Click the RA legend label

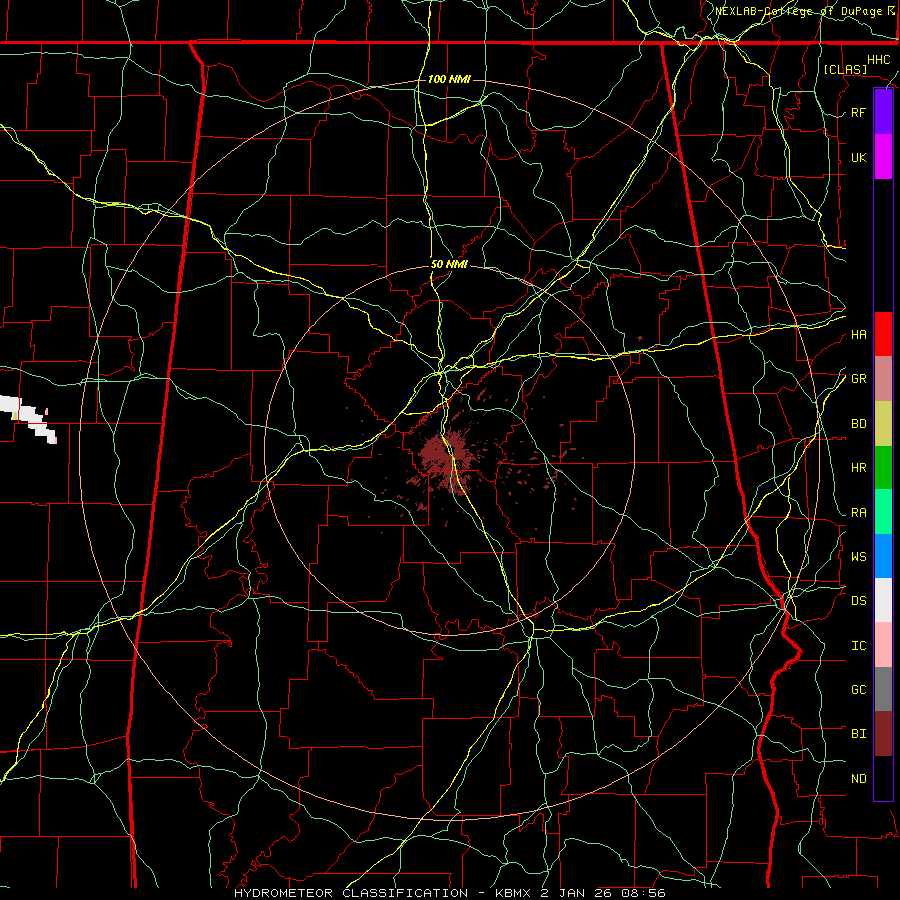tap(858, 513)
